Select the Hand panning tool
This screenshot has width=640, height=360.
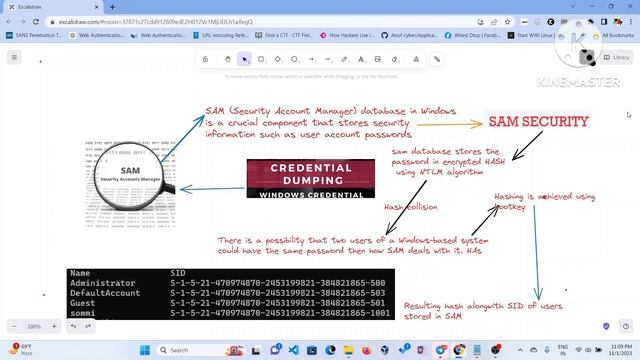[x=227, y=59]
